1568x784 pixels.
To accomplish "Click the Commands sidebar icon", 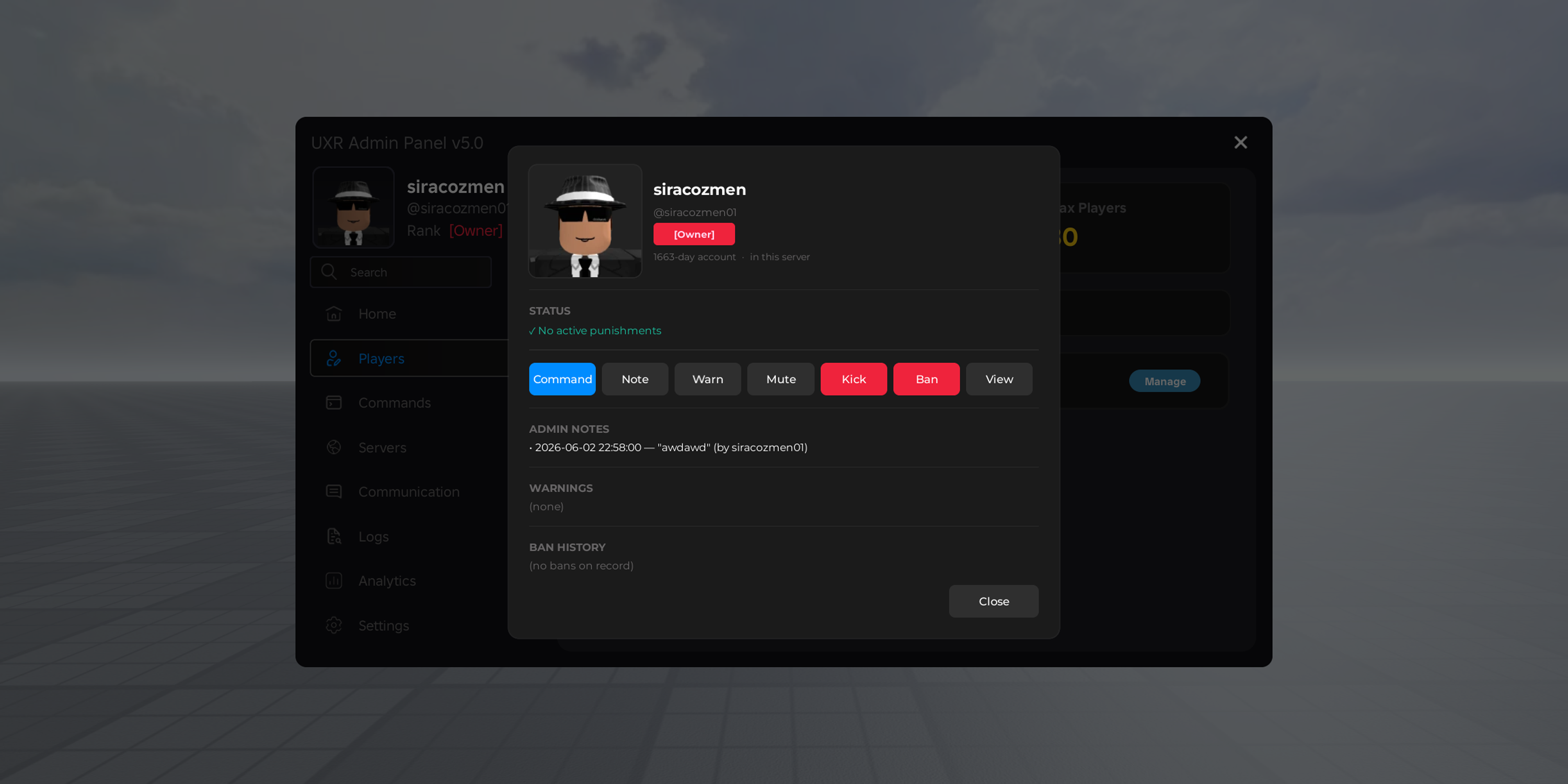I will [x=333, y=402].
